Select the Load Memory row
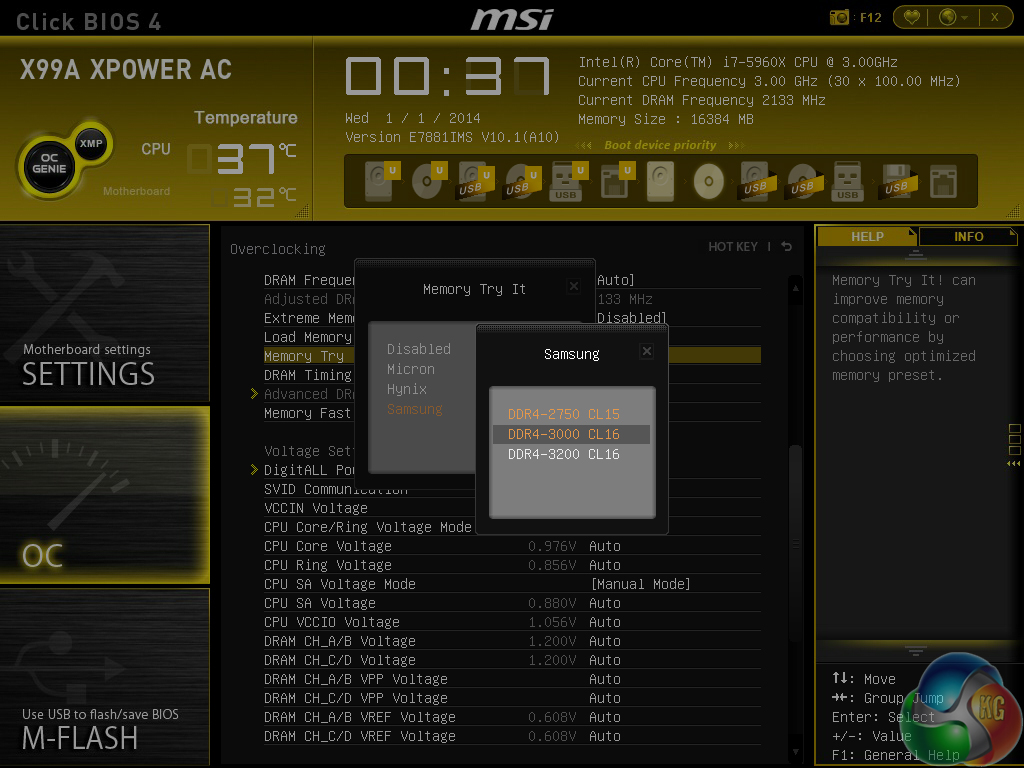Screen dimensions: 1024x768 pos(309,337)
